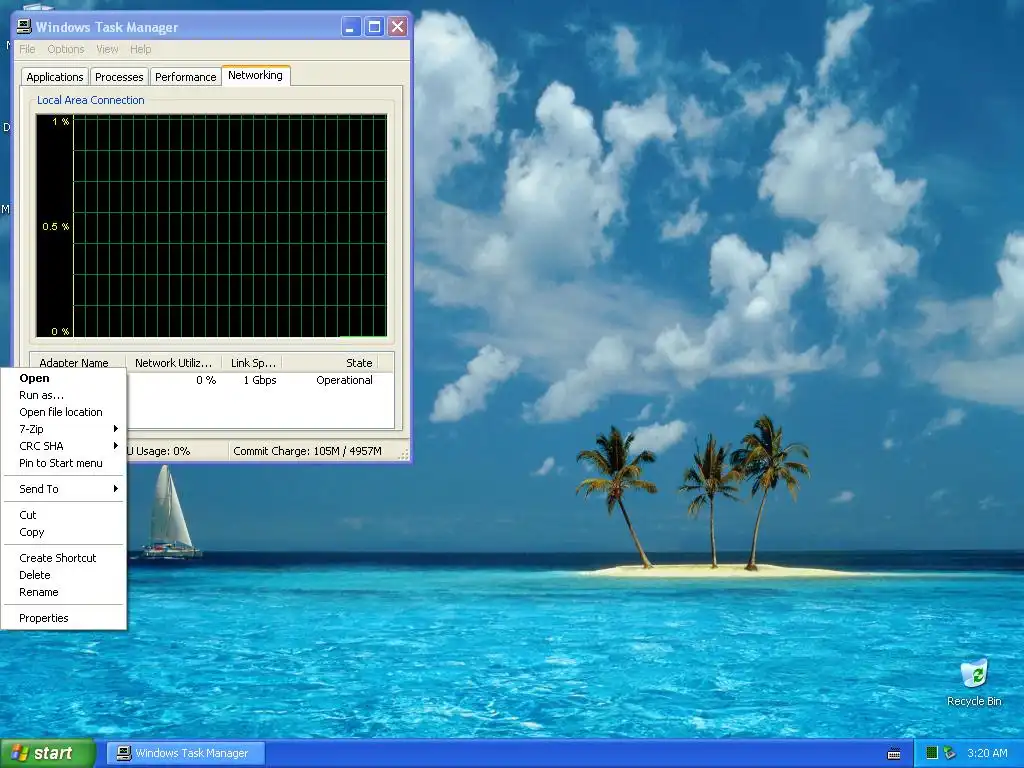Click the network connection tray icon
The image size is (1024, 768).
point(950,753)
